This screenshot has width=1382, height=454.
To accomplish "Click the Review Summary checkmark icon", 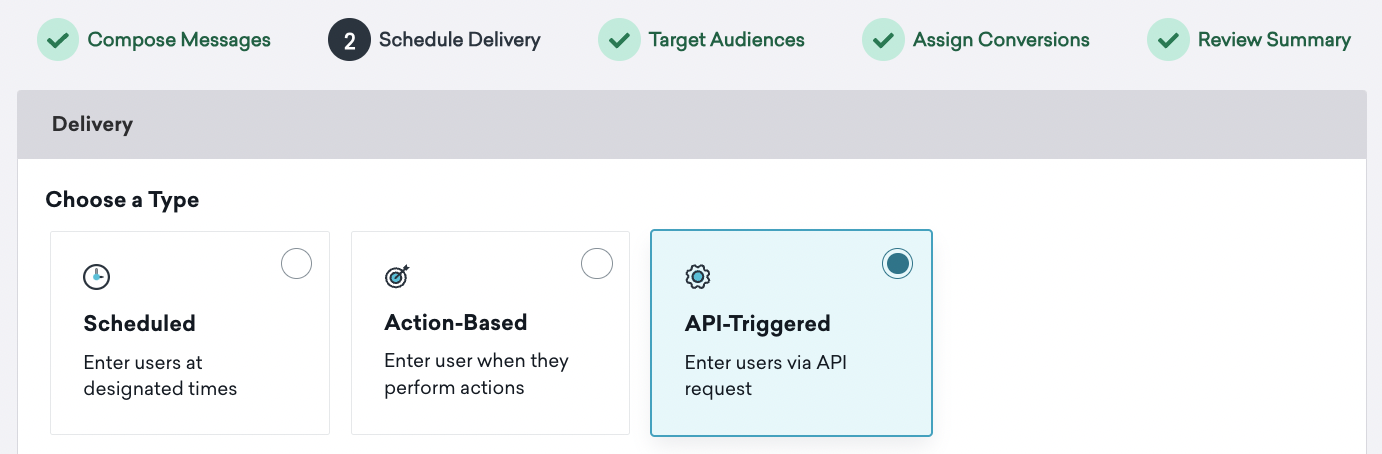I will [1168, 41].
